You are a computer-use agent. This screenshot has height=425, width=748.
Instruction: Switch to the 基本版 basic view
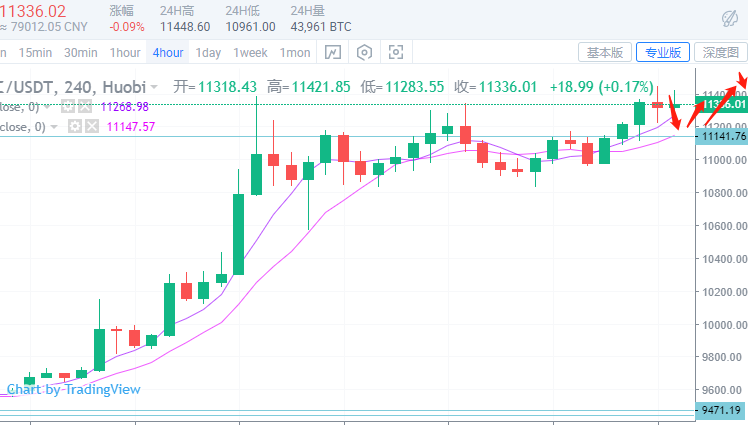(x=605, y=52)
